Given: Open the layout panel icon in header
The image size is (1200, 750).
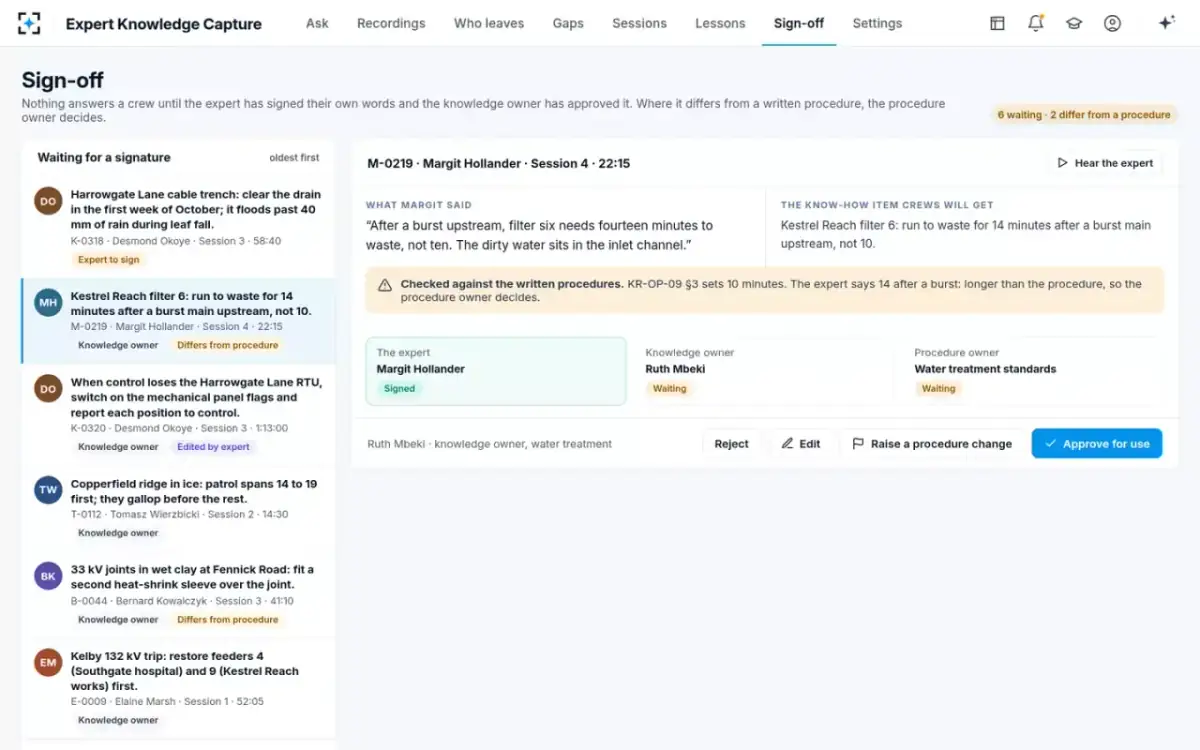Looking at the screenshot, I should (997, 23).
